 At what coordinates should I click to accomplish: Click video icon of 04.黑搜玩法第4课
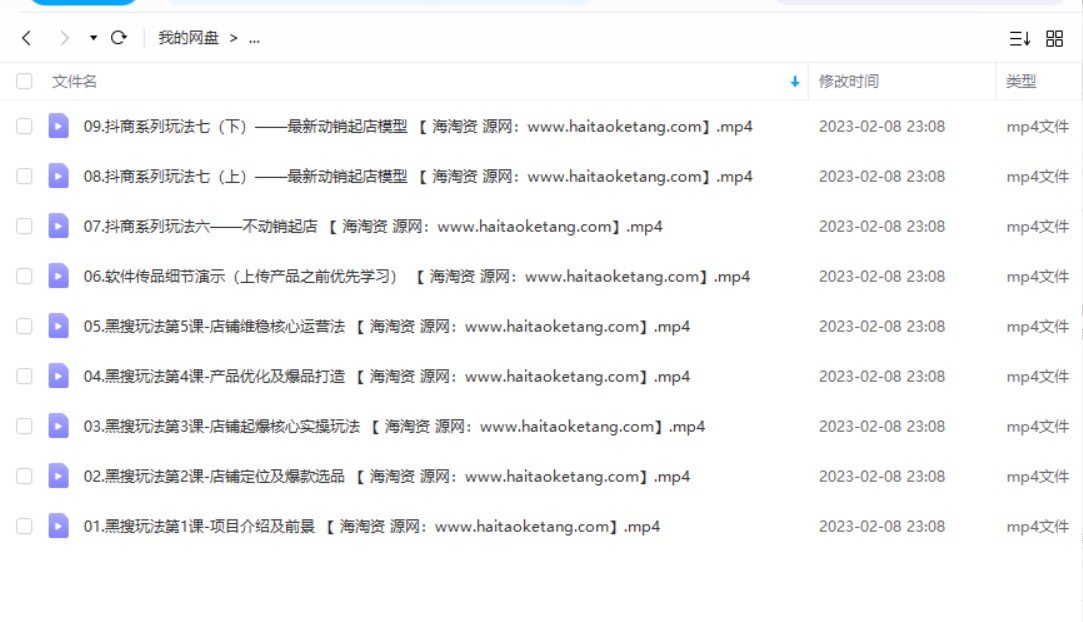[58, 376]
